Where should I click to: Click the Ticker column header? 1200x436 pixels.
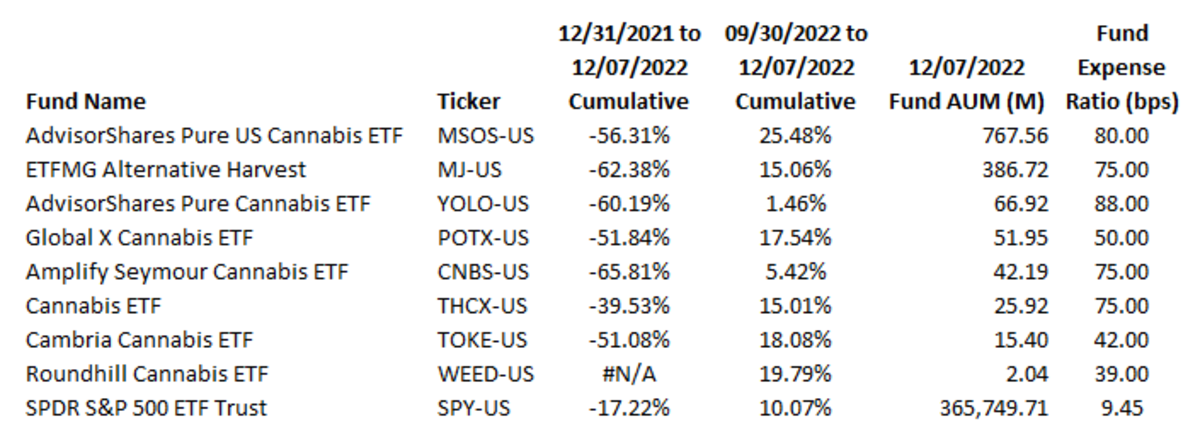tap(468, 101)
